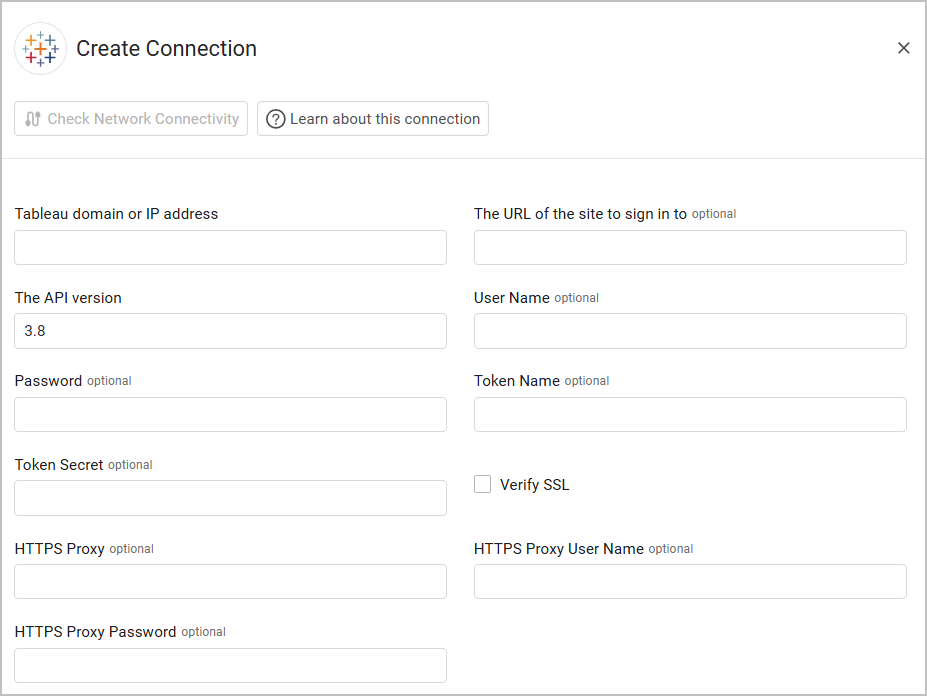Image resolution: width=927 pixels, height=696 pixels.
Task: Select the HTTPS Proxy input field
Action: pyautogui.click(x=230, y=581)
